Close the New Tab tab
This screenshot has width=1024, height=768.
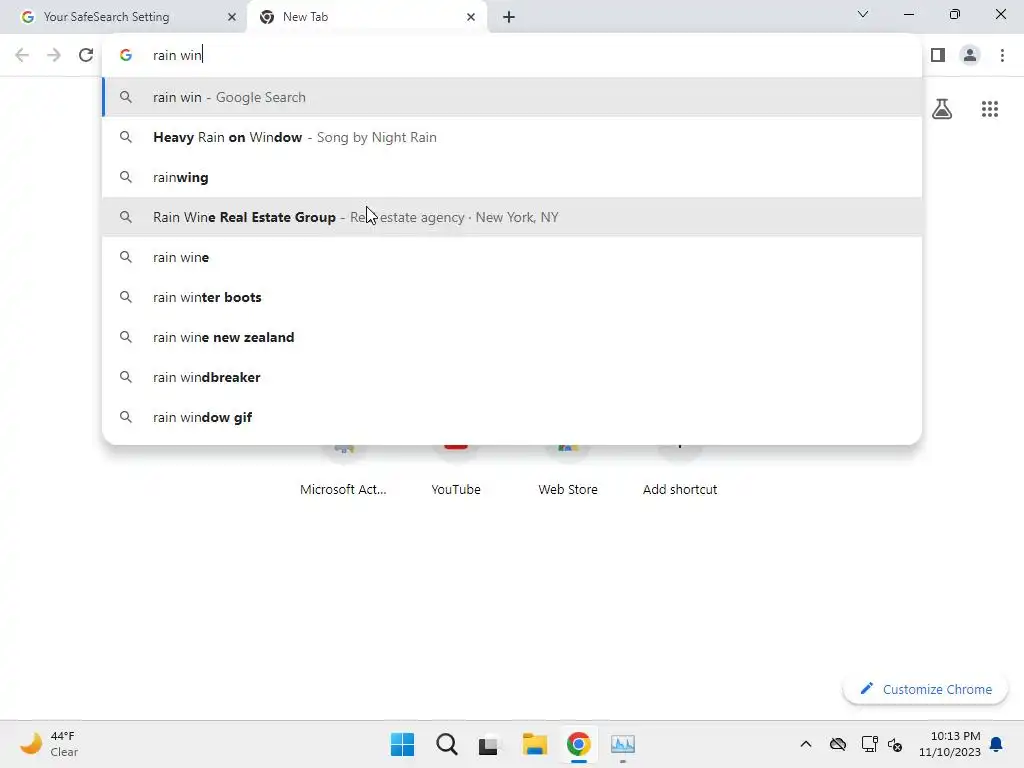[471, 17]
